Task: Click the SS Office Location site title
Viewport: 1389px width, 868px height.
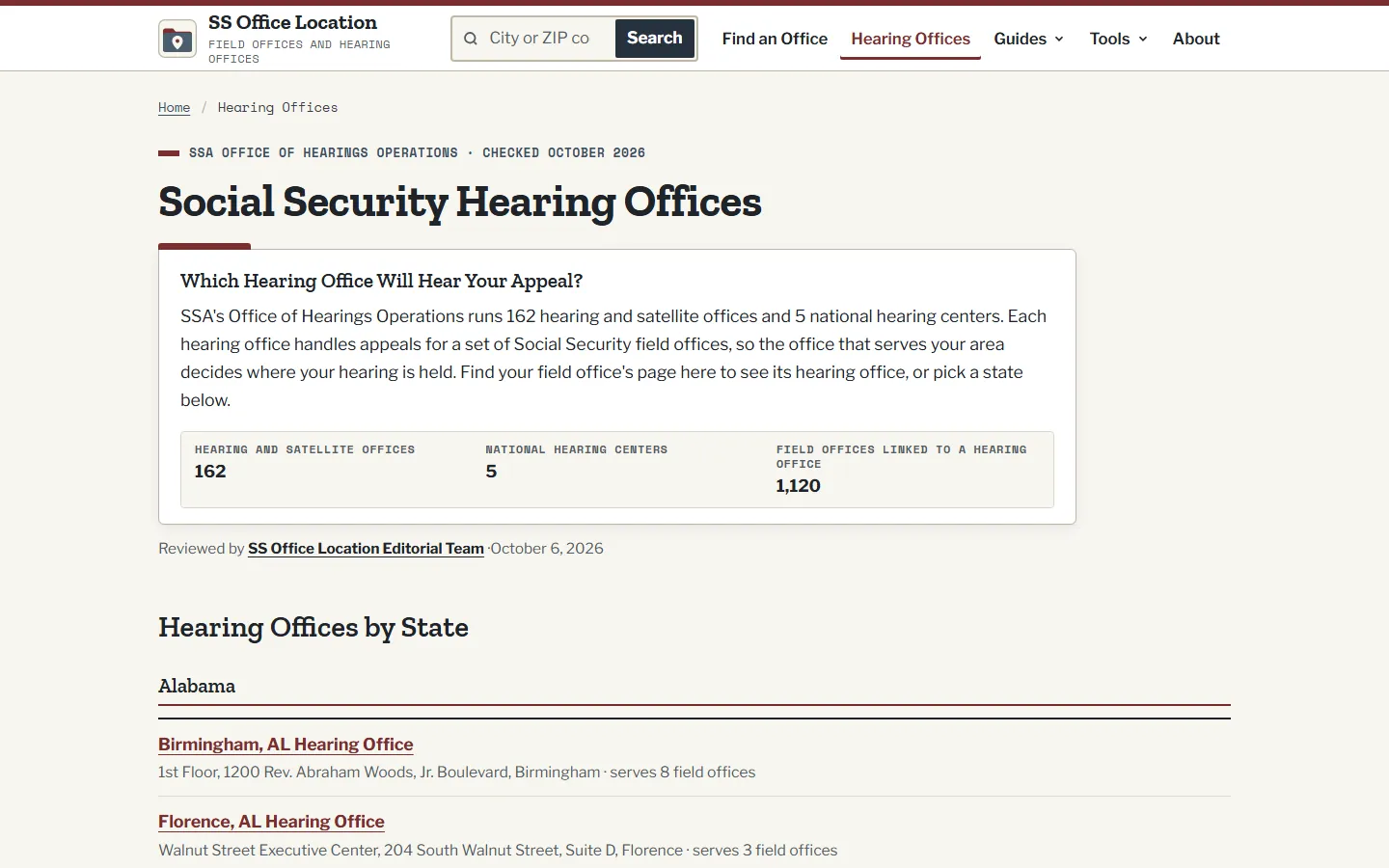Action: 292,22
